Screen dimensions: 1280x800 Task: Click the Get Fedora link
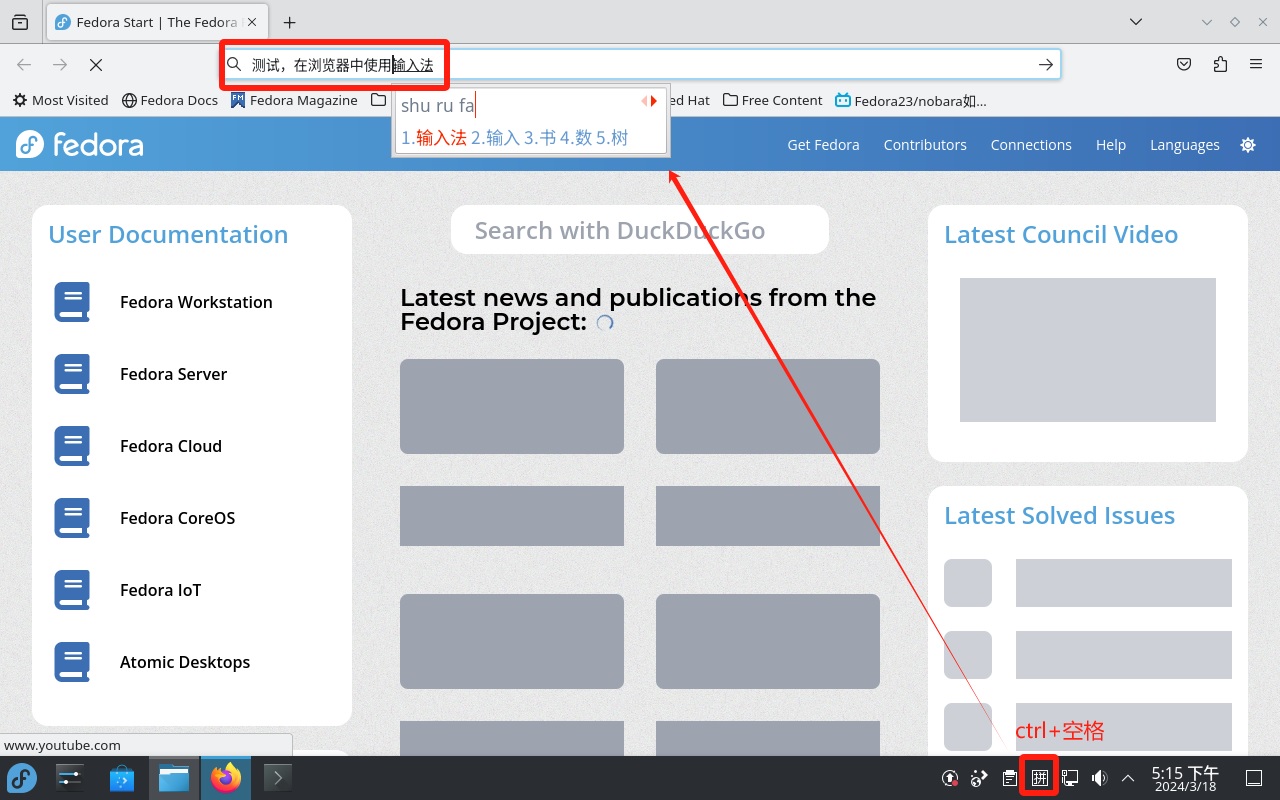823,145
